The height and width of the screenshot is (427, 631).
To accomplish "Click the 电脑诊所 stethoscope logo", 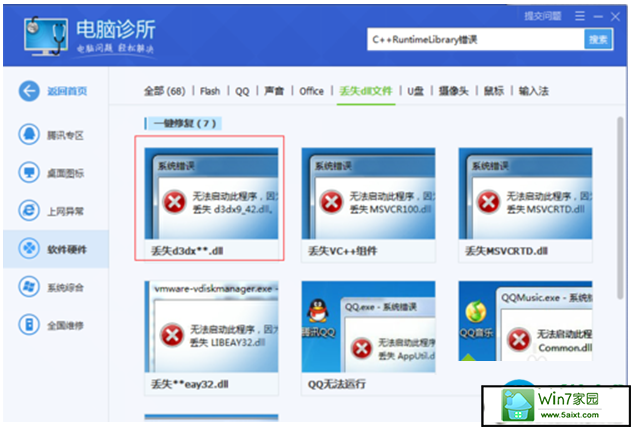I will coord(45,35).
